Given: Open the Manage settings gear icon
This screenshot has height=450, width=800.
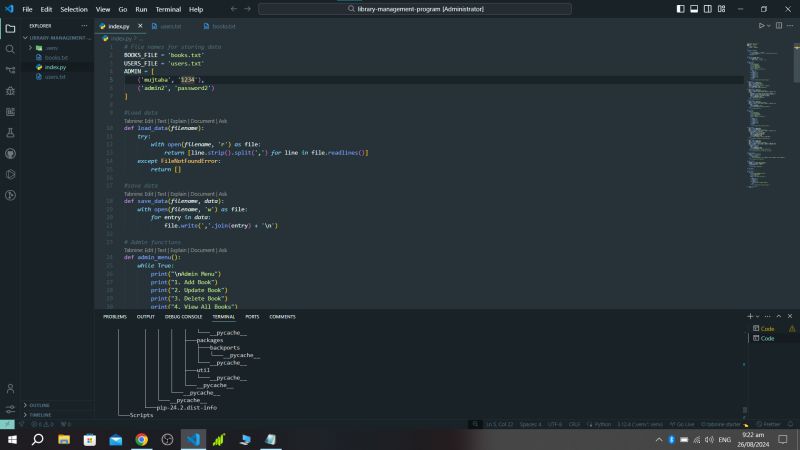Looking at the screenshot, I should tap(10, 409).
